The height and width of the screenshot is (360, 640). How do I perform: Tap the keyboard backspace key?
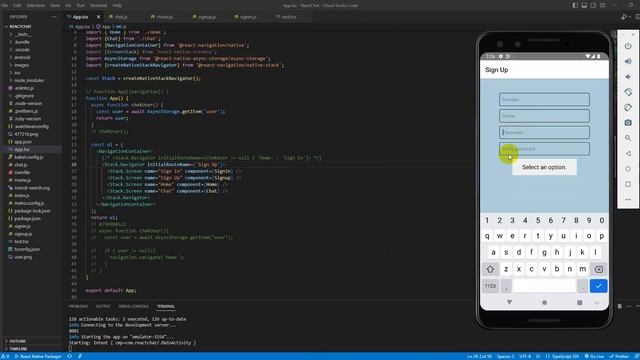coord(598,269)
